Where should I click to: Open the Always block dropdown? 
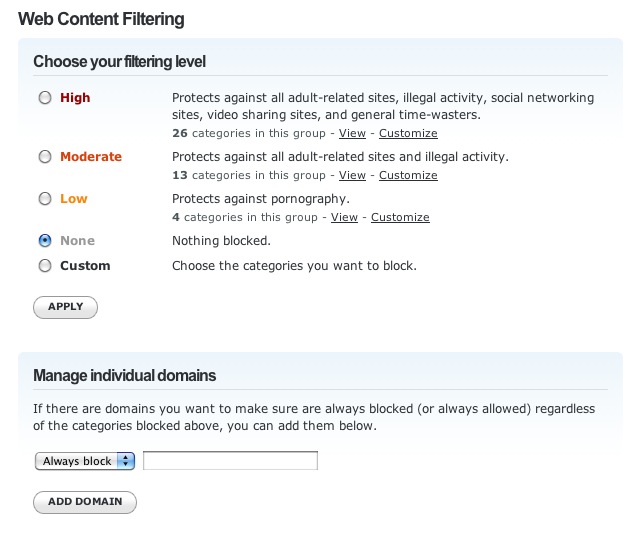click(x=85, y=461)
